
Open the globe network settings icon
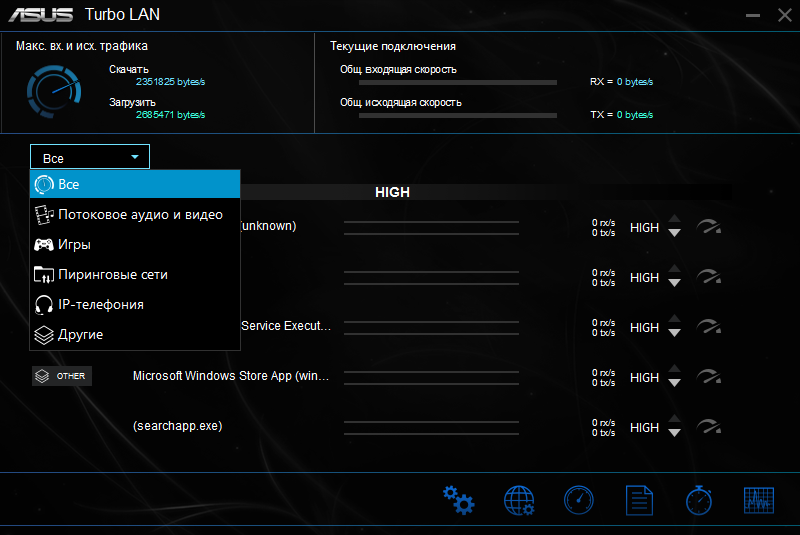(x=519, y=500)
